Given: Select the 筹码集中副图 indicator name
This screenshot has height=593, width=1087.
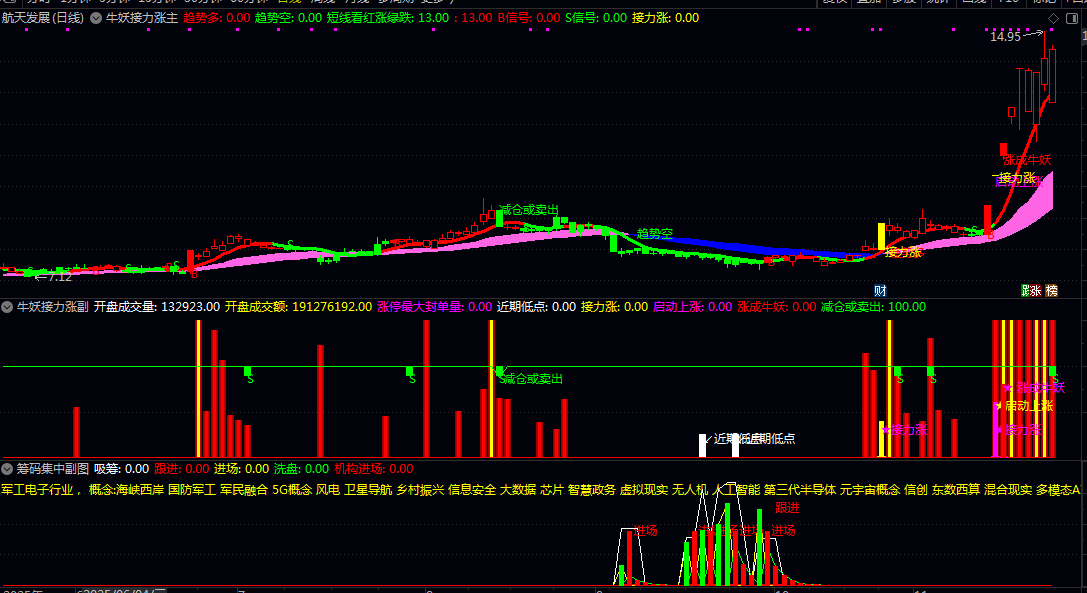Looking at the screenshot, I should 53,469.
